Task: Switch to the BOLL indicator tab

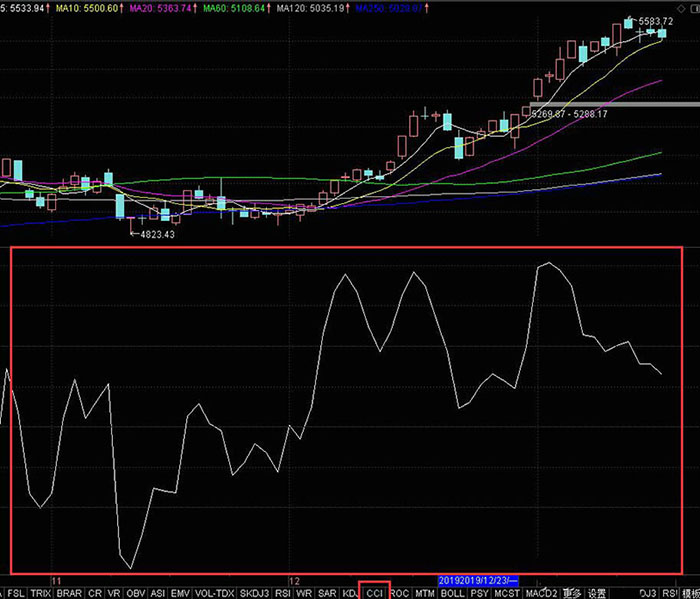Action: (452, 593)
